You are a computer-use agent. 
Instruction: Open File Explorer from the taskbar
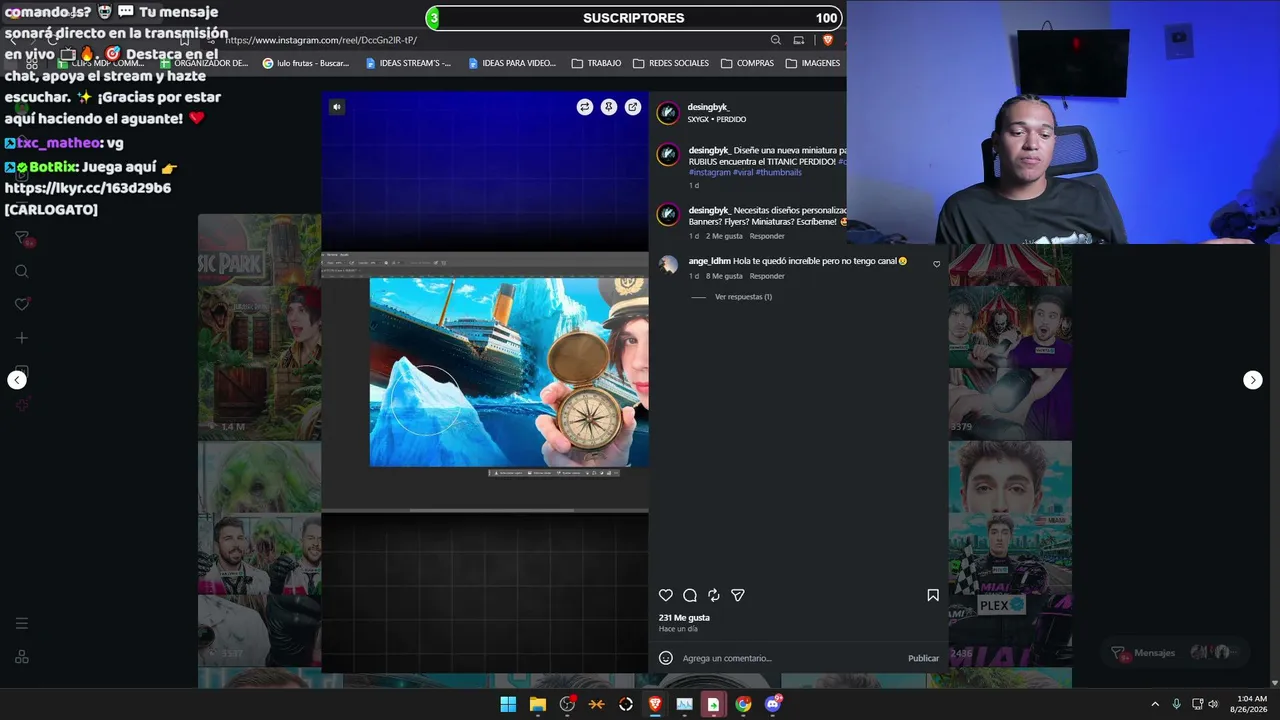538,704
